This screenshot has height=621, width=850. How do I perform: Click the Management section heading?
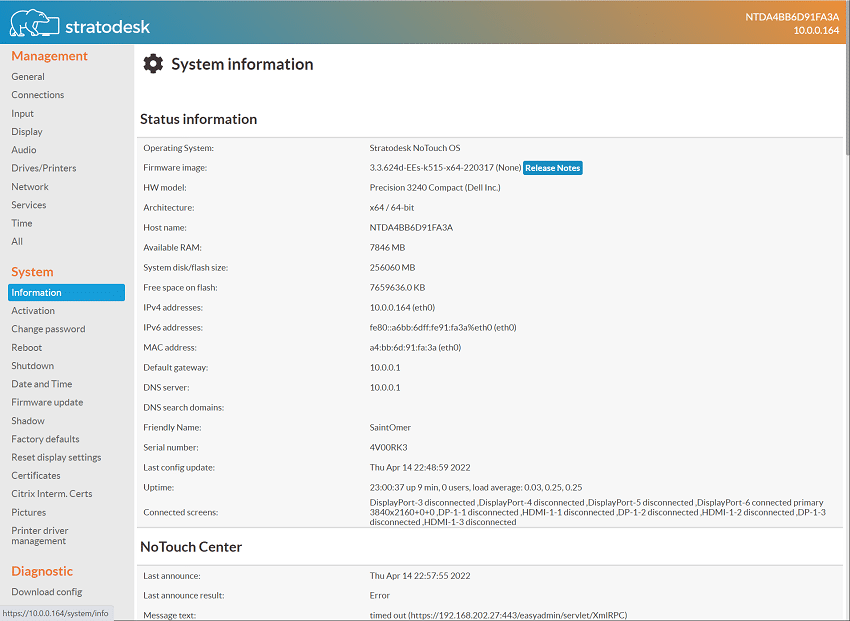[49, 56]
